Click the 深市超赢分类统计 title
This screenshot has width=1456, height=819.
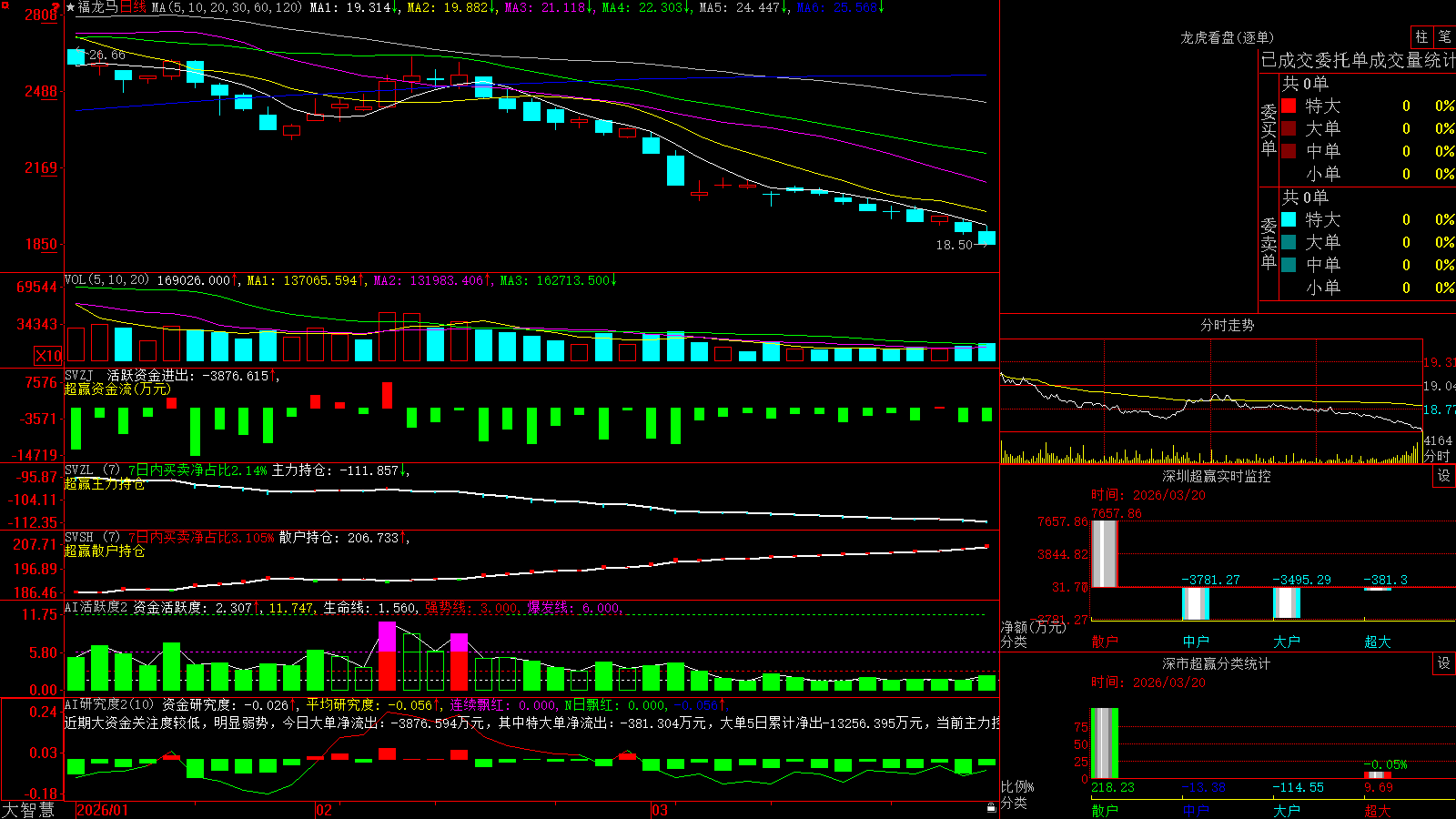pyautogui.click(x=1217, y=663)
